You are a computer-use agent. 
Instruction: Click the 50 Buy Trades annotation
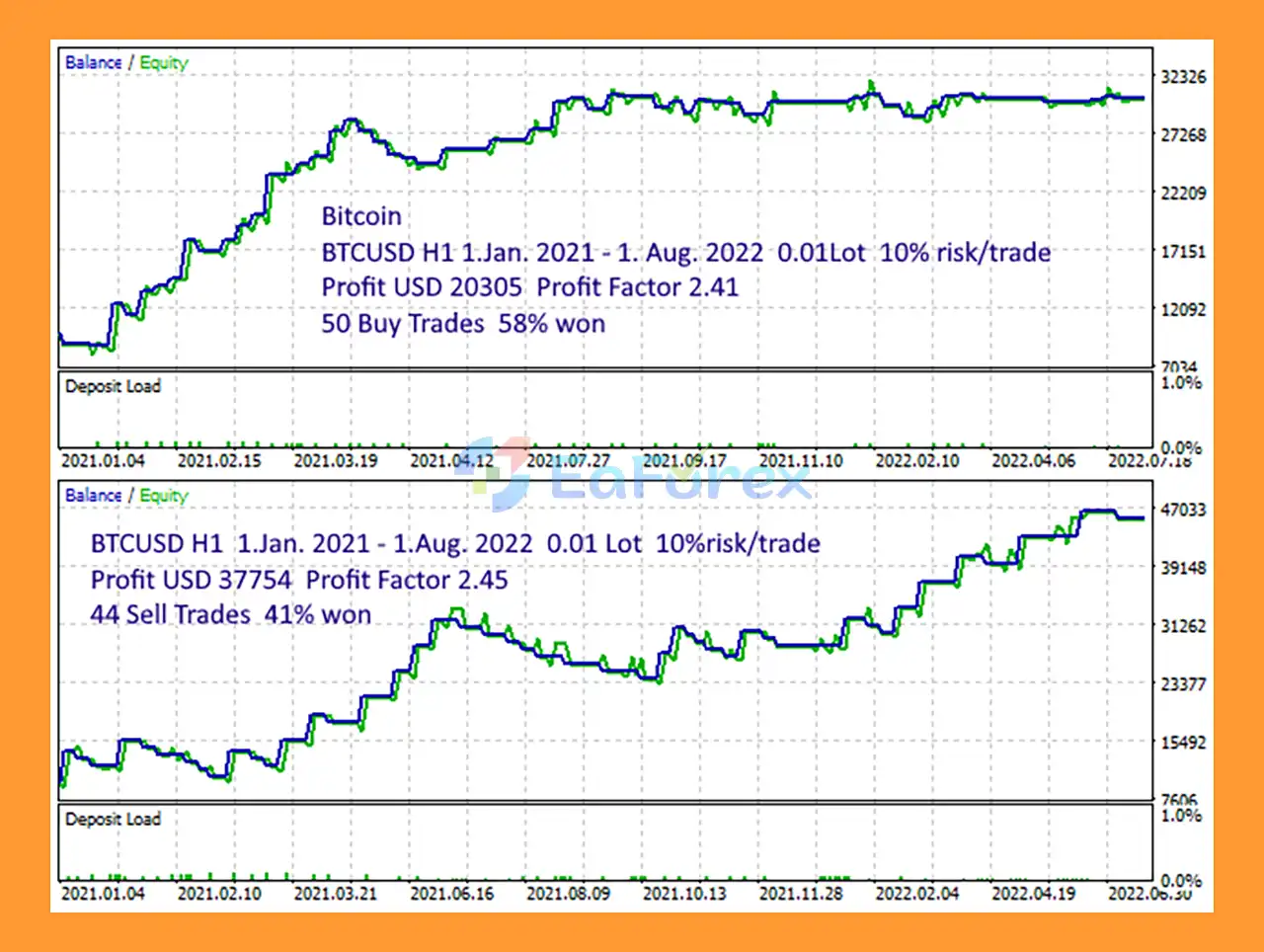coord(403,324)
